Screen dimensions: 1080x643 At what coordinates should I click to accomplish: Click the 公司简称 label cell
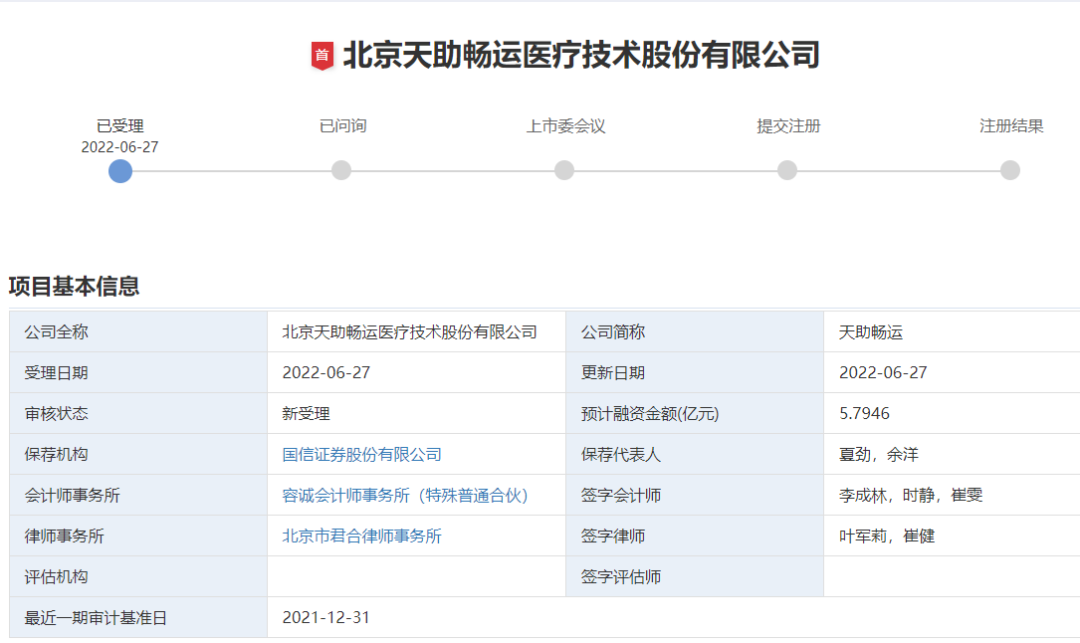point(694,332)
